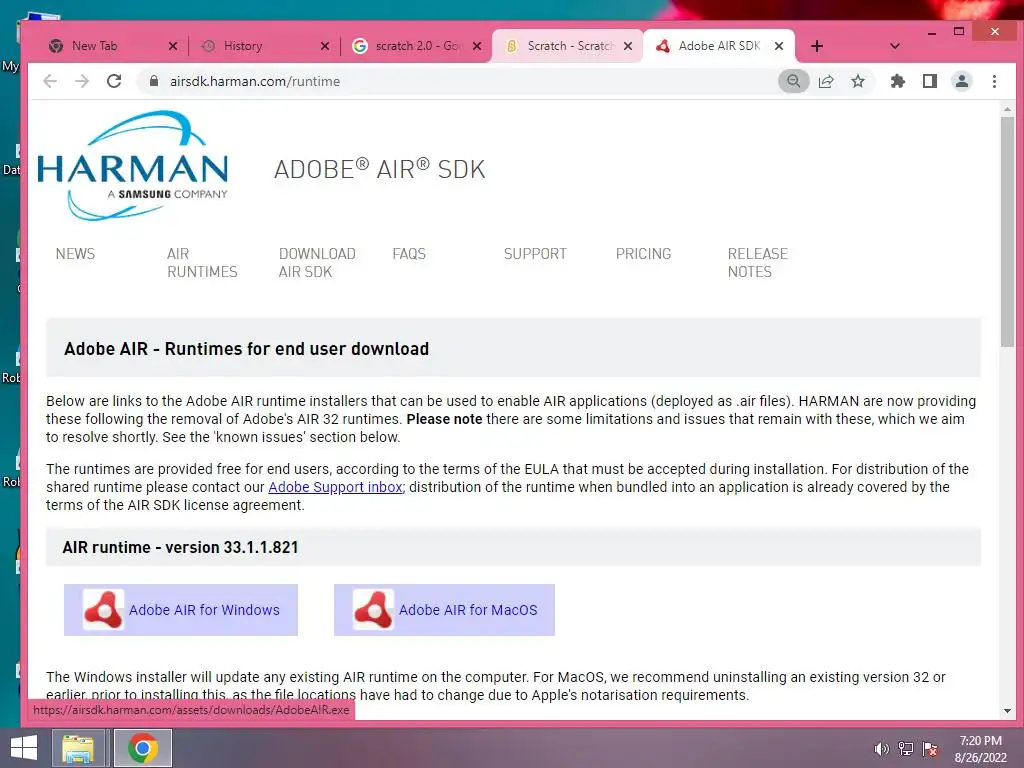Open the zoom magnifier in address bar
The height and width of the screenshot is (768, 1024).
[x=793, y=81]
